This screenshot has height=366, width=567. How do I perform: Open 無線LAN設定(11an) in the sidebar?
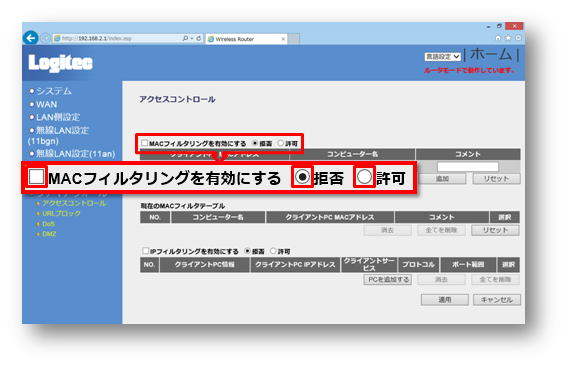(75, 154)
